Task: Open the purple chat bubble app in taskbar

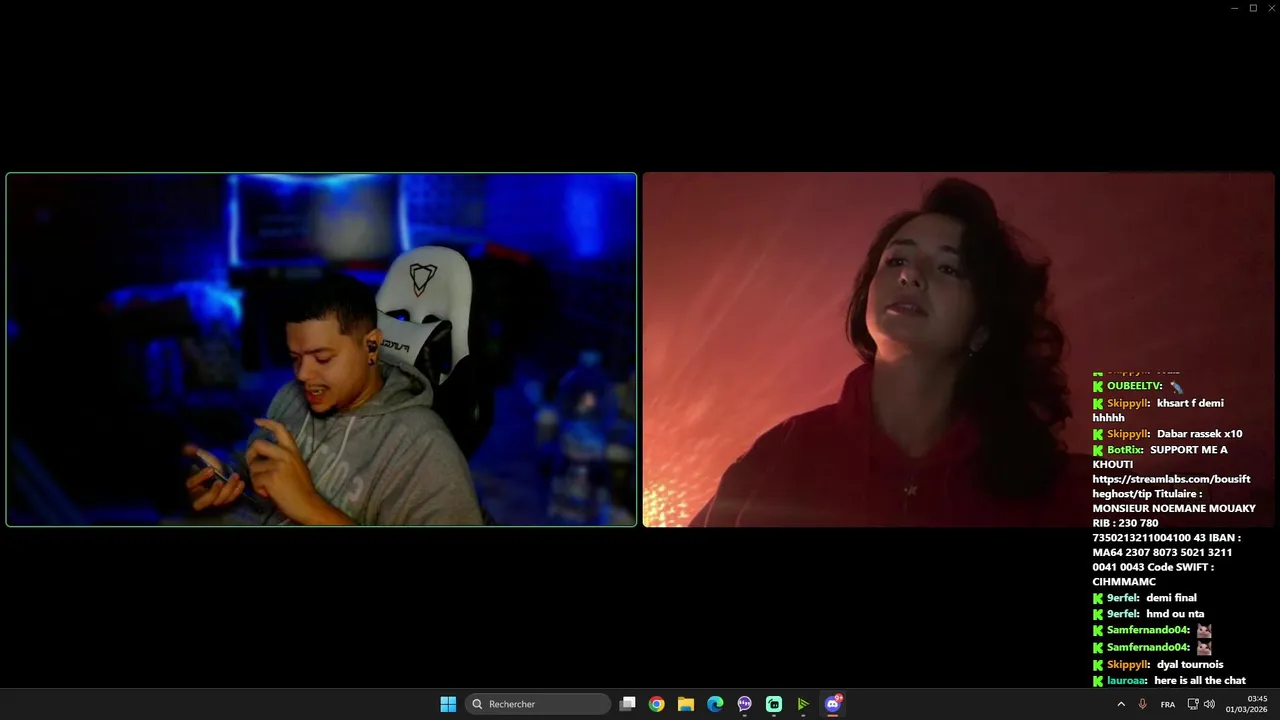Action: click(x=744, y=704)
